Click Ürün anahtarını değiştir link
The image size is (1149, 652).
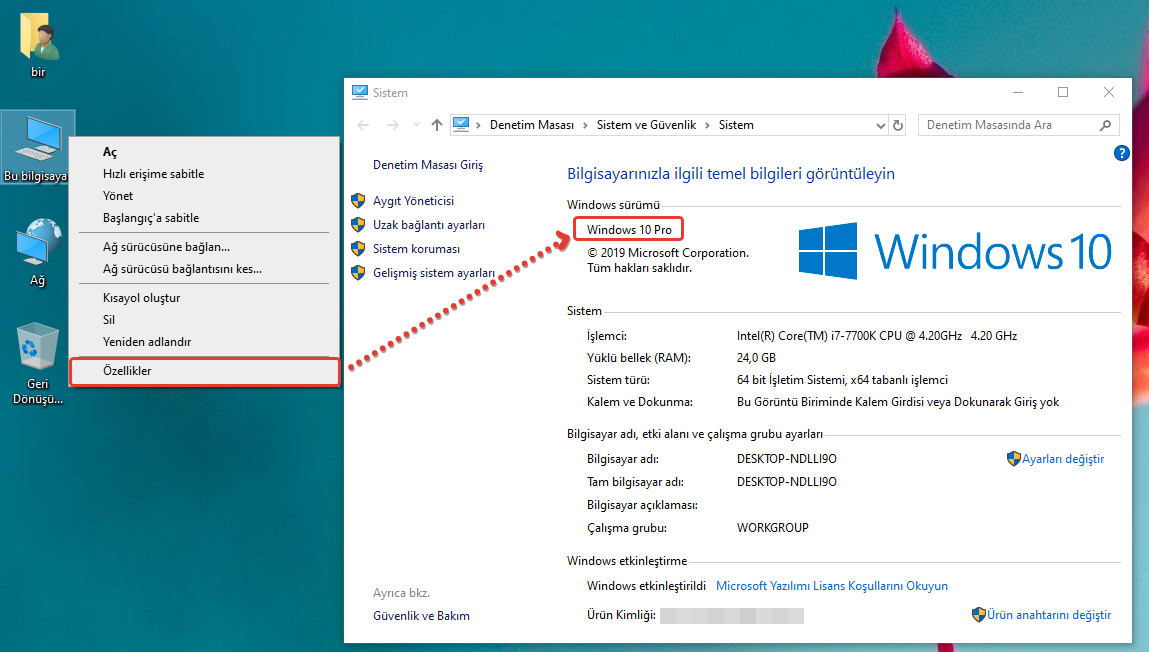1048,615
